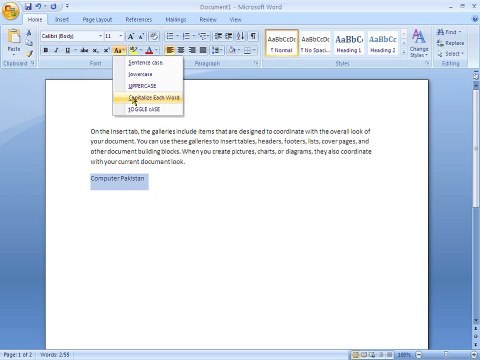The image size is (480, 360).
Task: Open Word Help question mark
Action: click(475, 19)
